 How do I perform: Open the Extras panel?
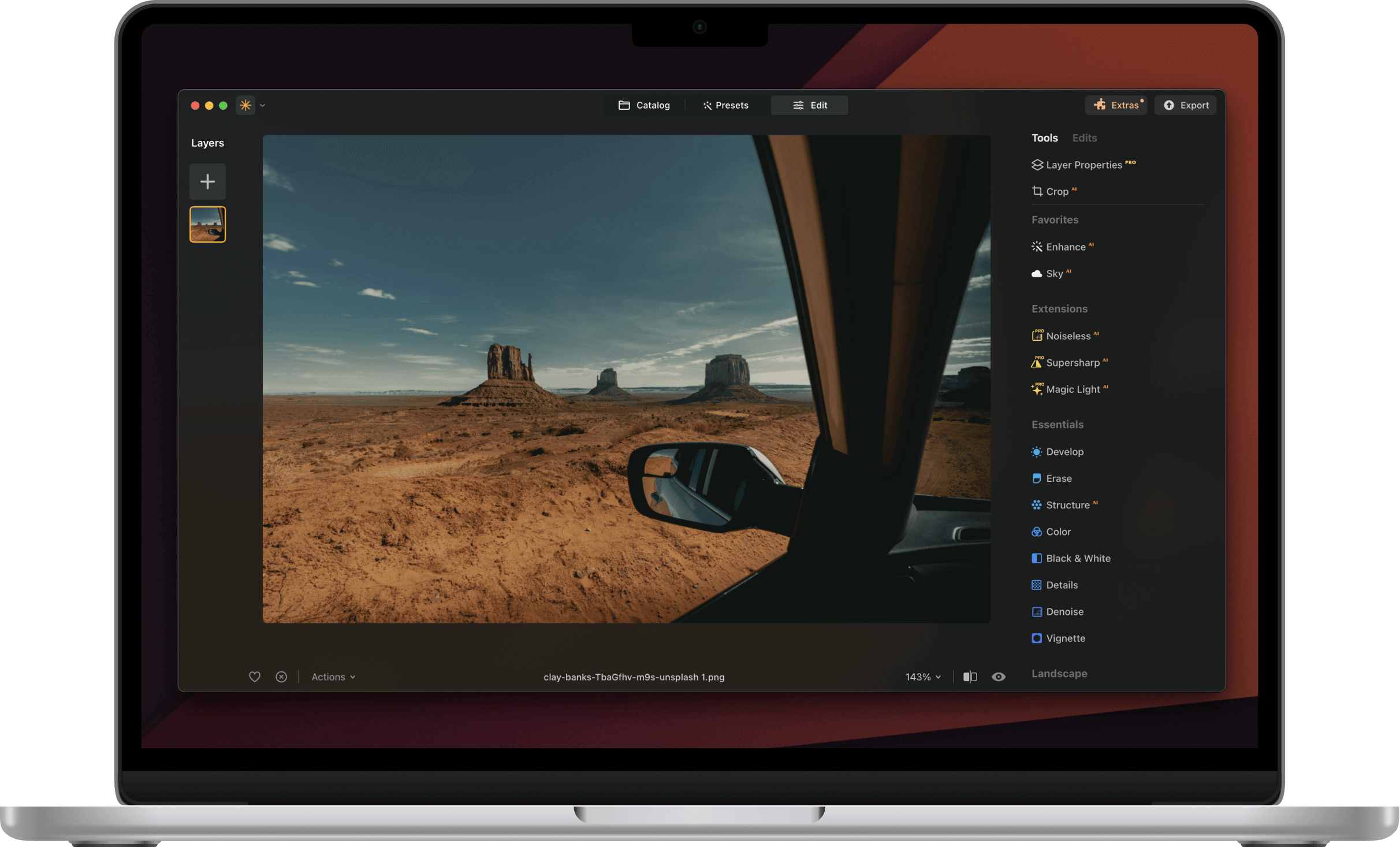tap(1116, 105)
